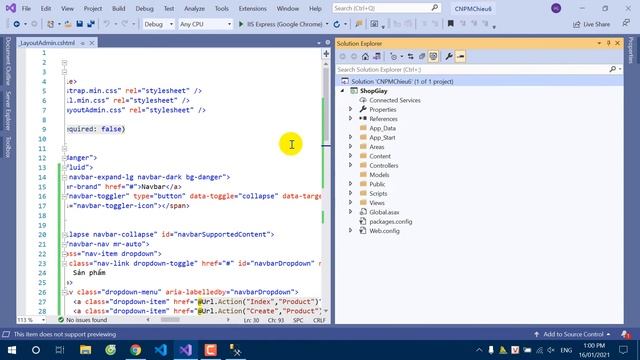Click the New Project toolbar icon

pyautogui.click(x=51, y=24)
